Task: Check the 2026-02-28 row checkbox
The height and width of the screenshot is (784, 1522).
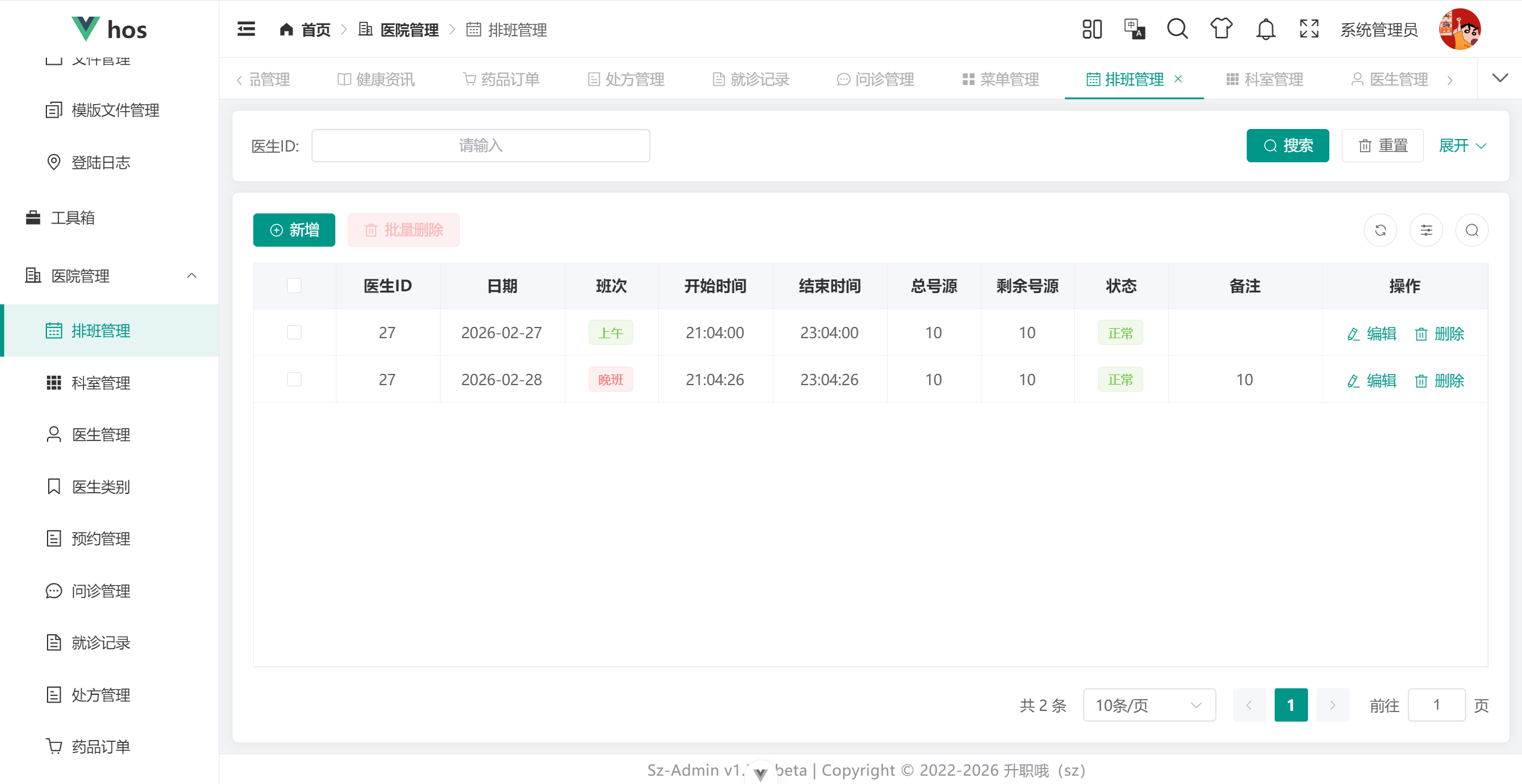Action: (294, 379)
